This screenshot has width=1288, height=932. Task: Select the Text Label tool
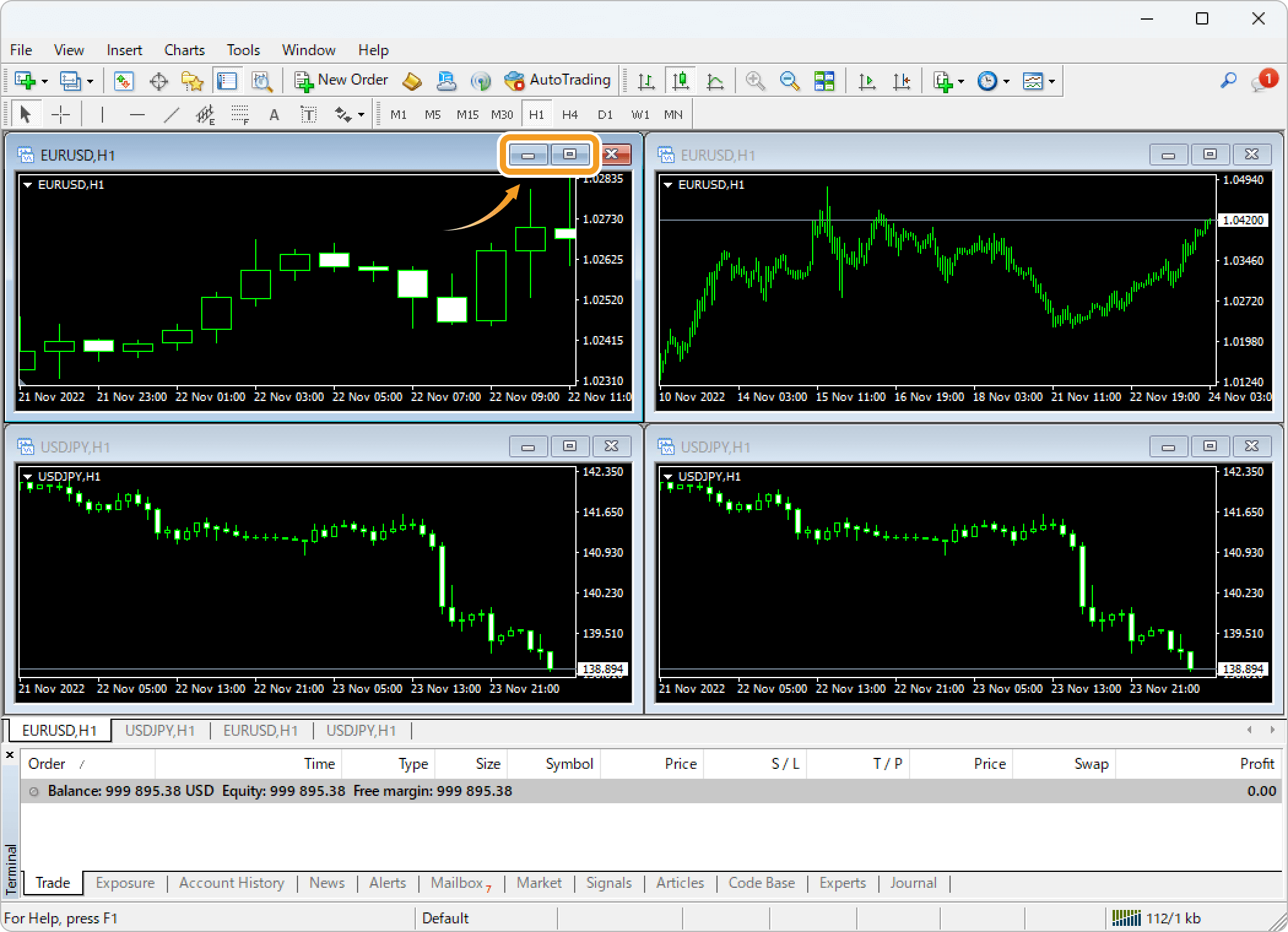[309, 115]
